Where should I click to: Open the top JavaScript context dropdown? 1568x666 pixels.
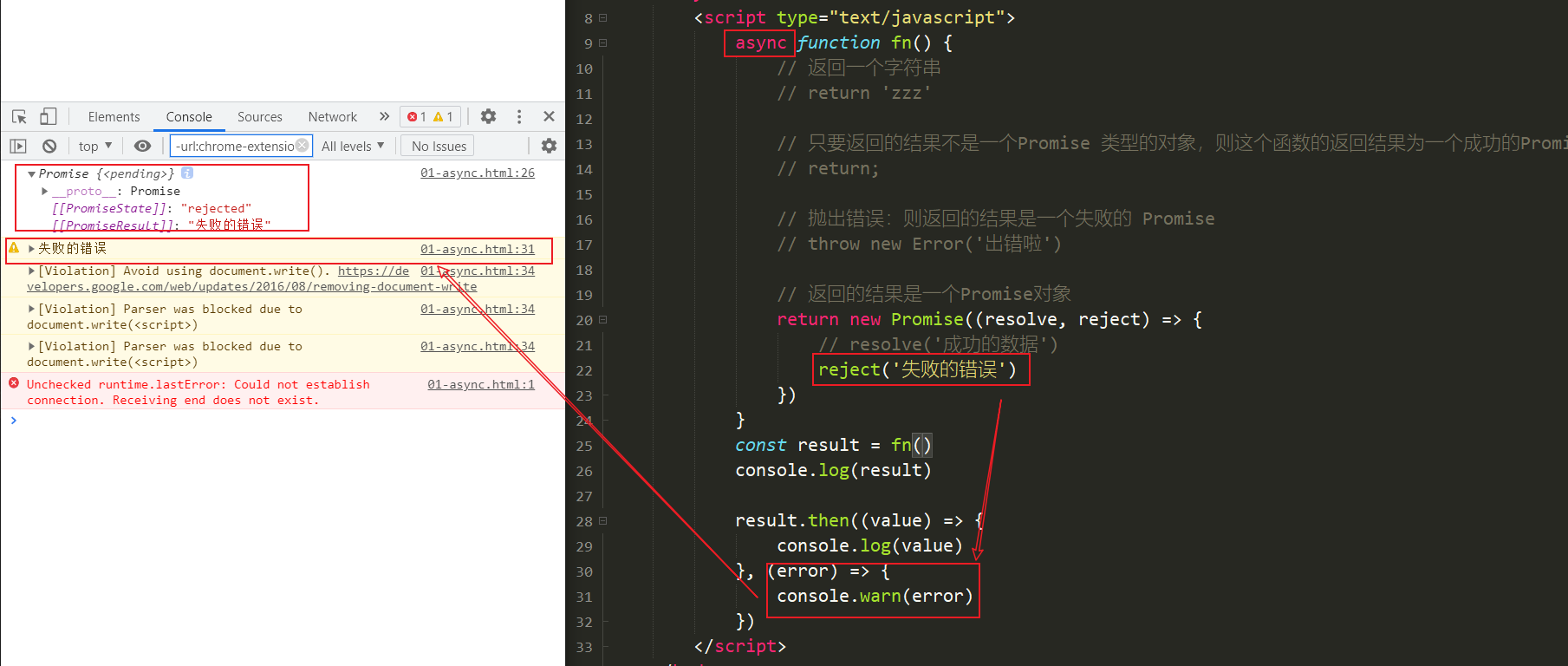(95, 146)
